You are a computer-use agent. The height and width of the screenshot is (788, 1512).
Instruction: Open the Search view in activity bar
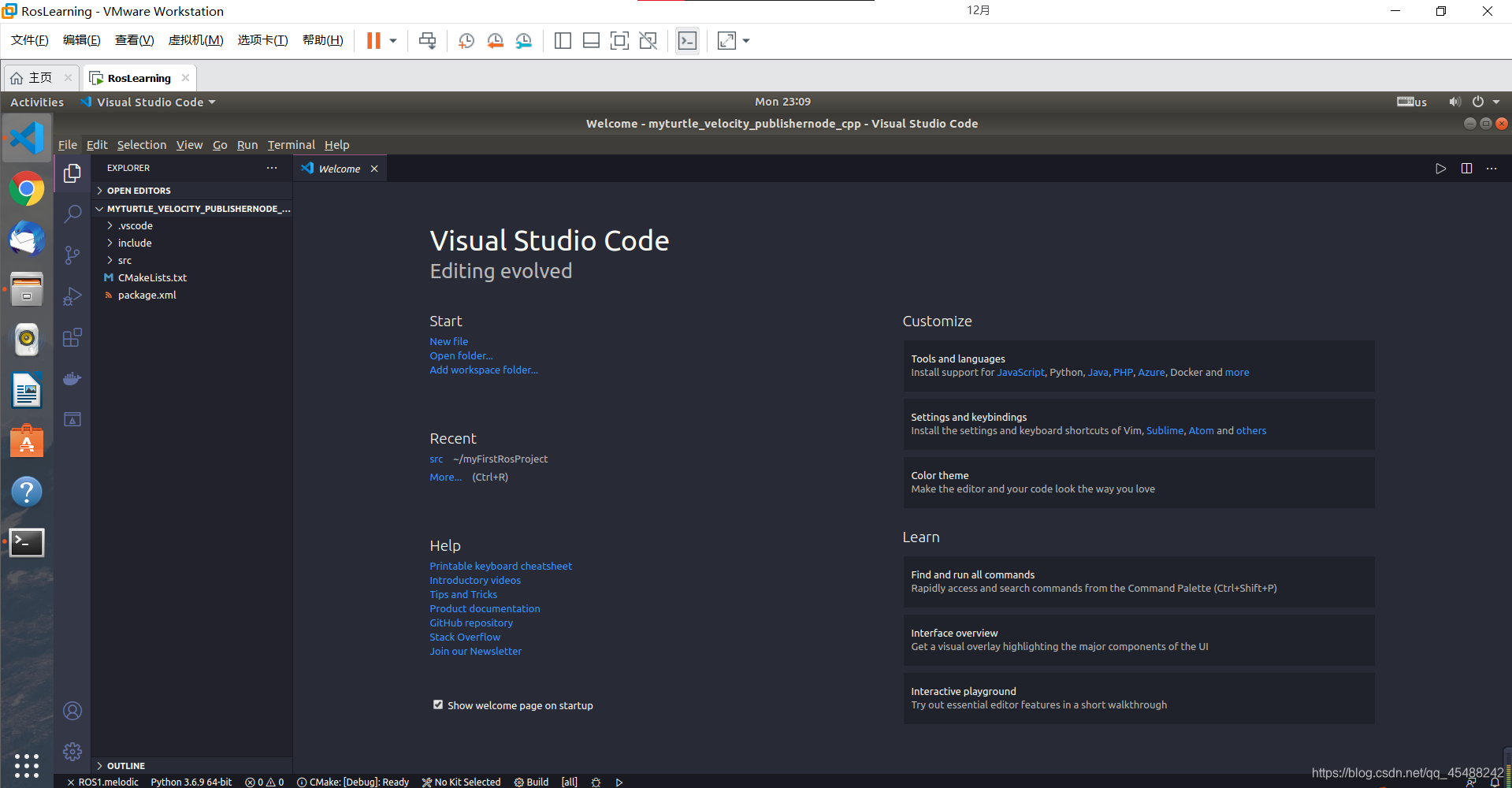coord(72,214)
